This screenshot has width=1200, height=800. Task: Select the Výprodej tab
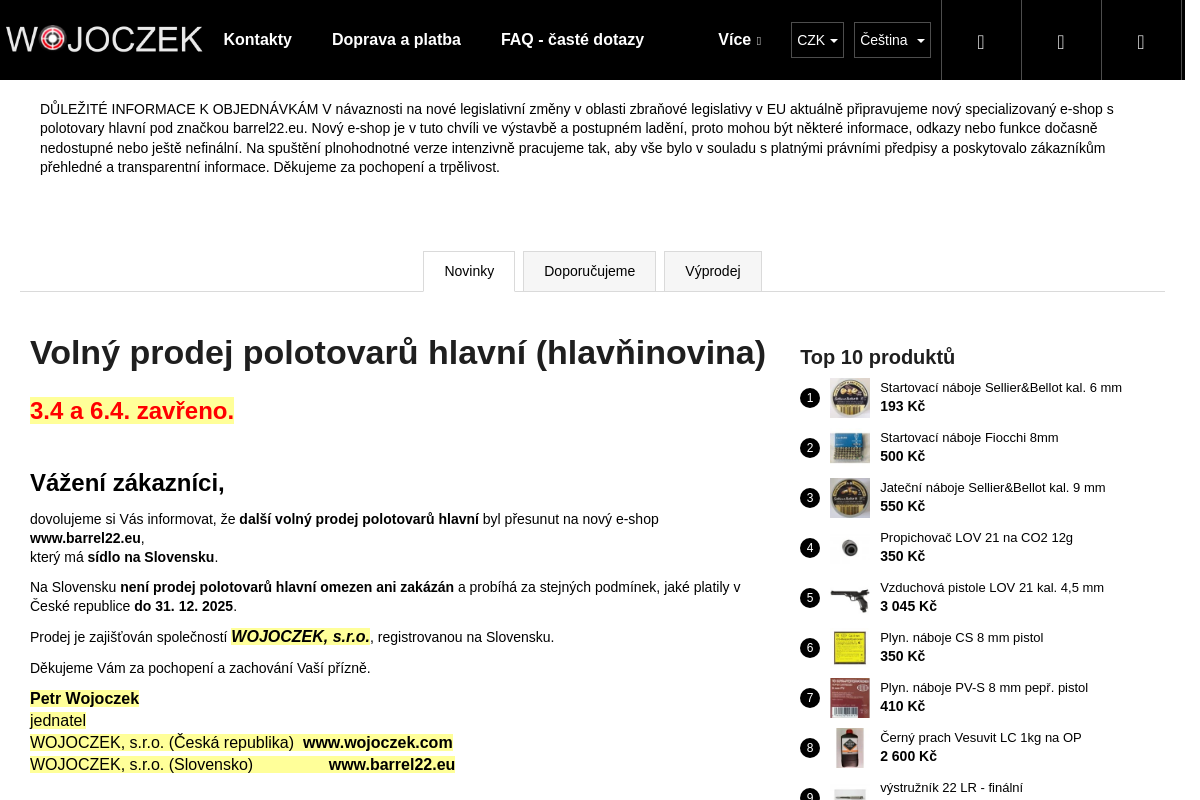712,271
